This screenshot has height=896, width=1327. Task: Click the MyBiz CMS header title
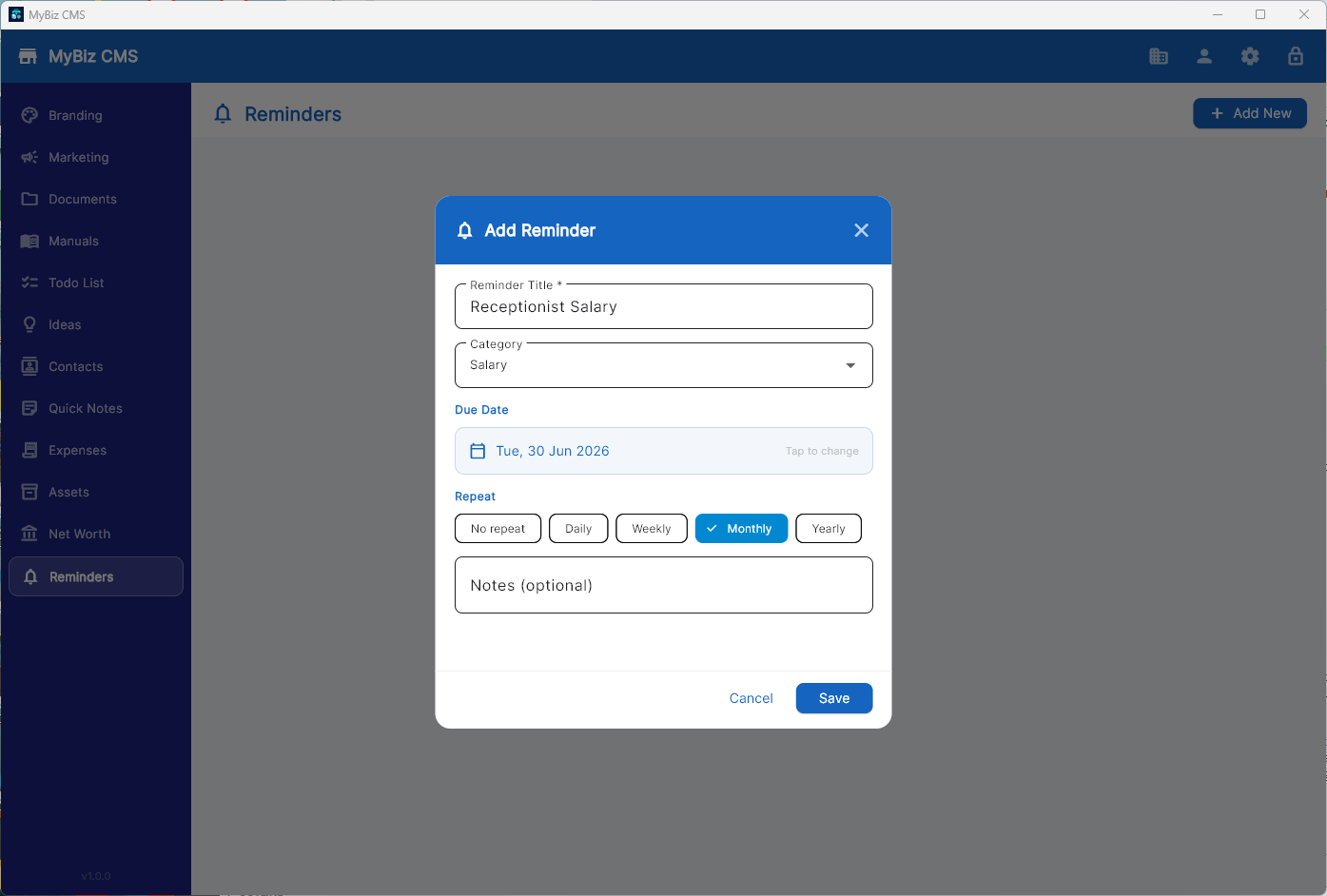pyautogui.click(x=93, y=56)
